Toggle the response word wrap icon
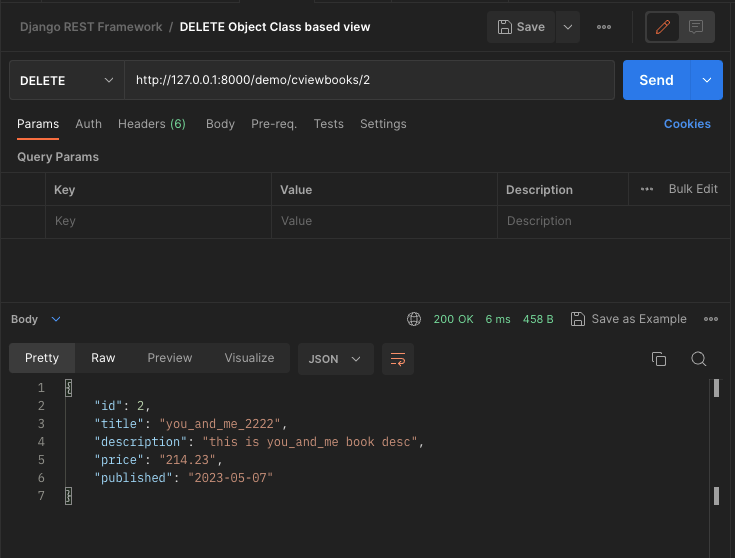The width and height of the screenshot is (735, 558). 398,359
